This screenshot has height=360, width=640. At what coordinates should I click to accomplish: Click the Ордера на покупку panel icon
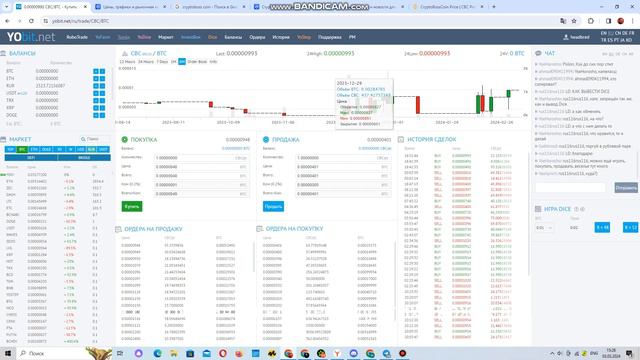point(260,229)
